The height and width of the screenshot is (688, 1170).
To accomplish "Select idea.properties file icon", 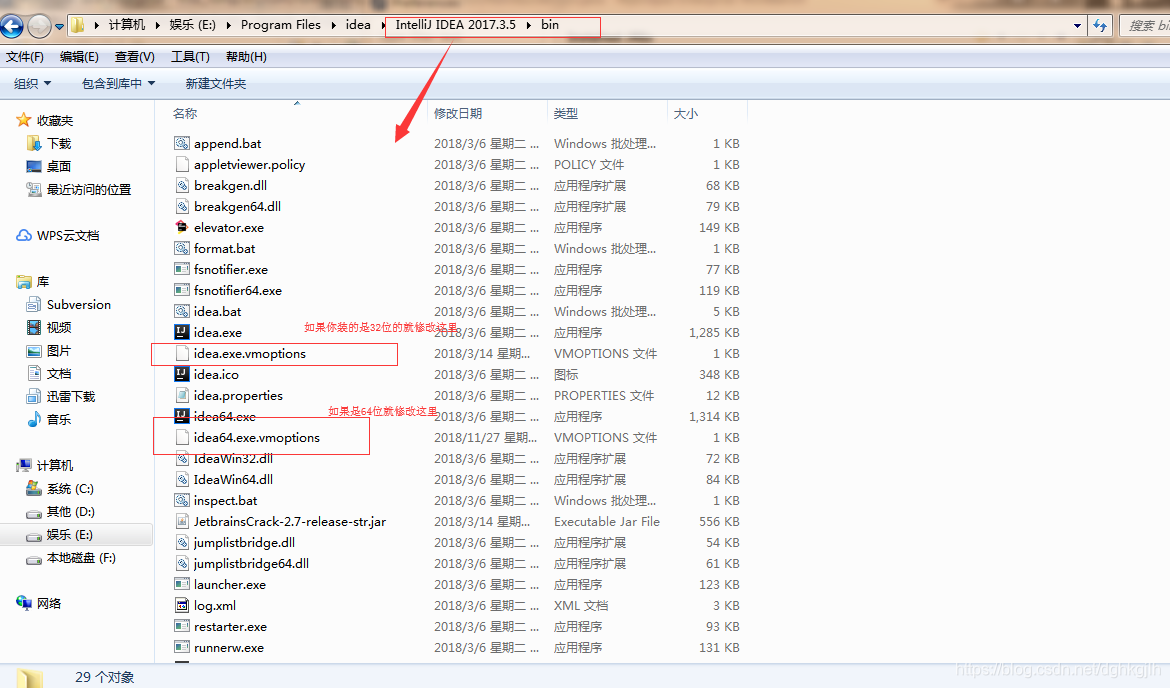I will 182,395.
